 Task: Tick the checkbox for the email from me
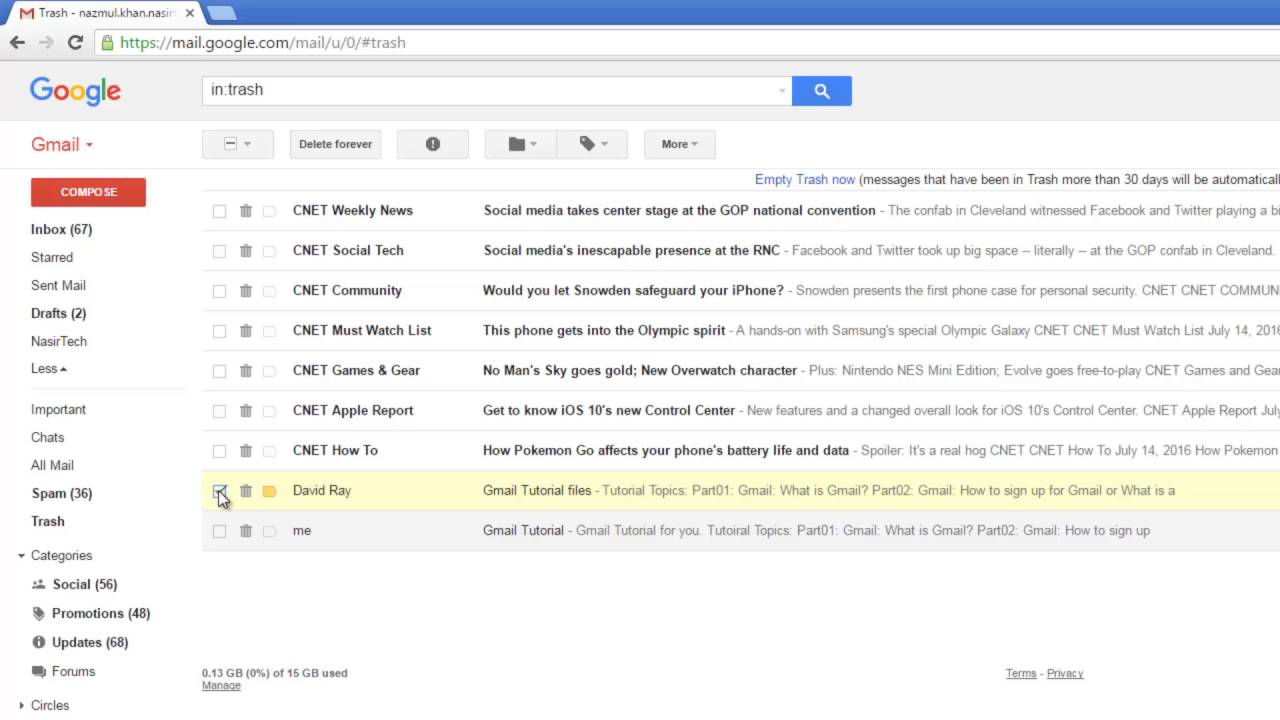coord(219,531)
